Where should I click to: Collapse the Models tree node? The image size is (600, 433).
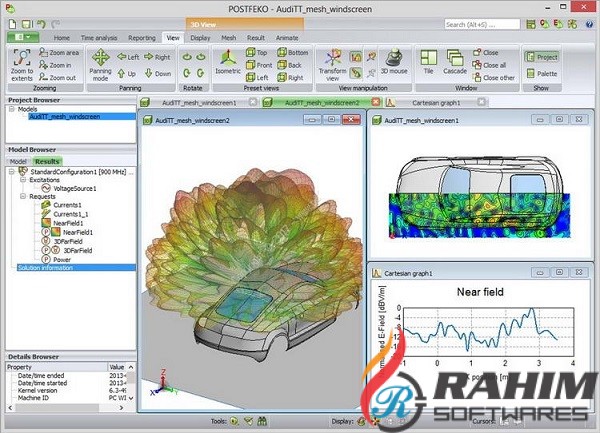(x=11, y=109)
